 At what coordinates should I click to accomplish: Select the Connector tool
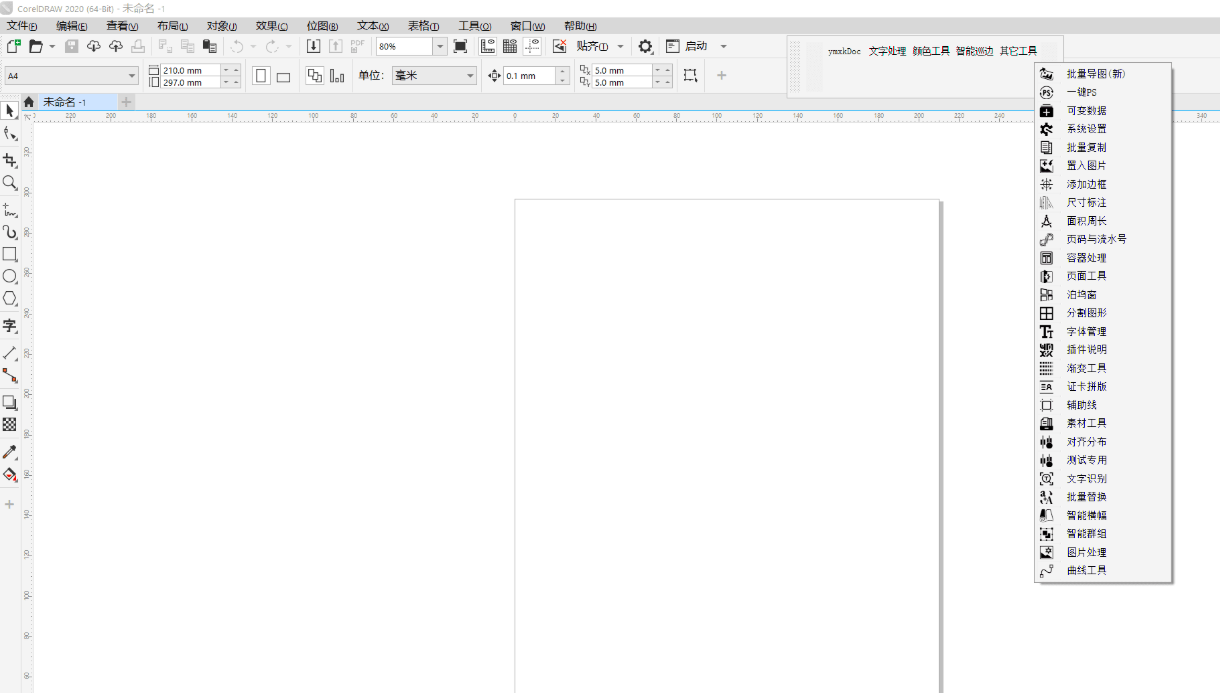click(10, 375)
